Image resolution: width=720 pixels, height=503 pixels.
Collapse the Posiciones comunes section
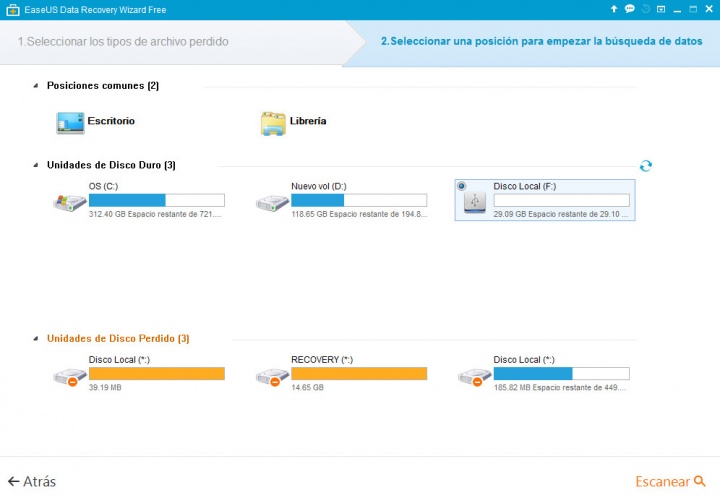point(36,86)
